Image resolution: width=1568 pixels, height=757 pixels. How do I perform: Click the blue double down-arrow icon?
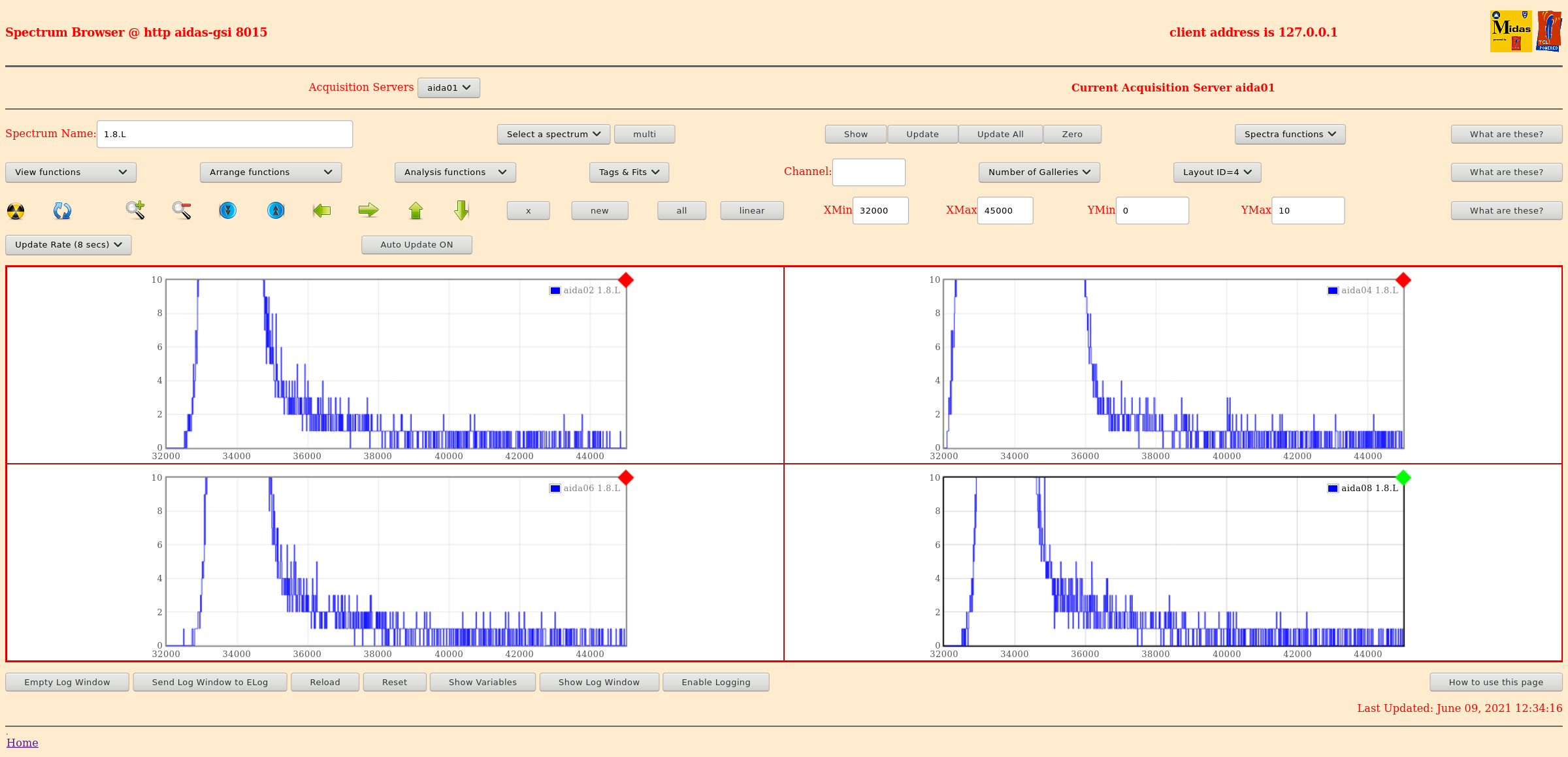(x=227, y=210)
